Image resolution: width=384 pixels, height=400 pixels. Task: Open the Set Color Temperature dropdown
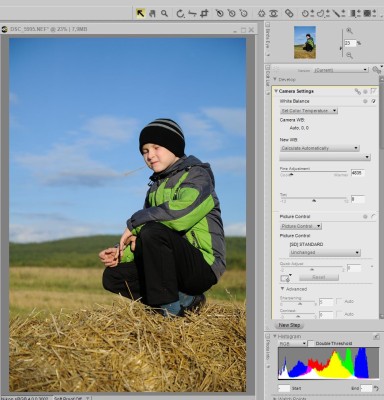coord(309,111)
